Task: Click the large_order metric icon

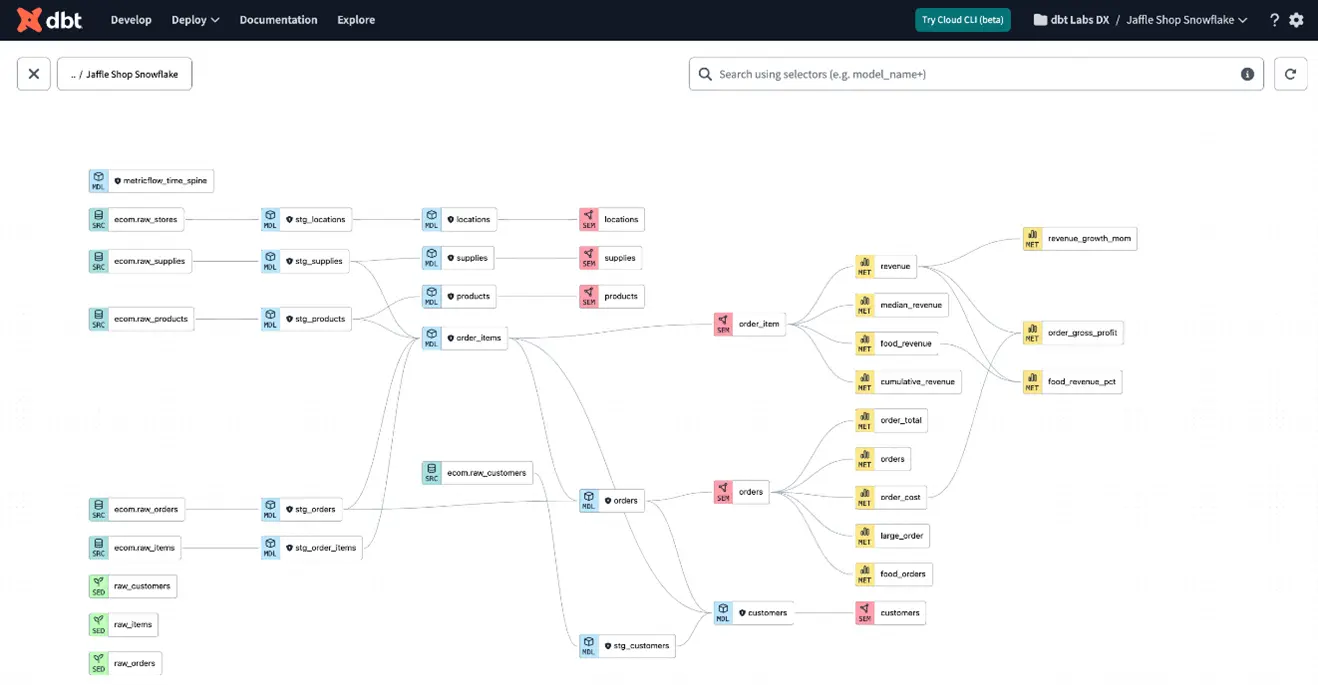Action: coord(865,536)
